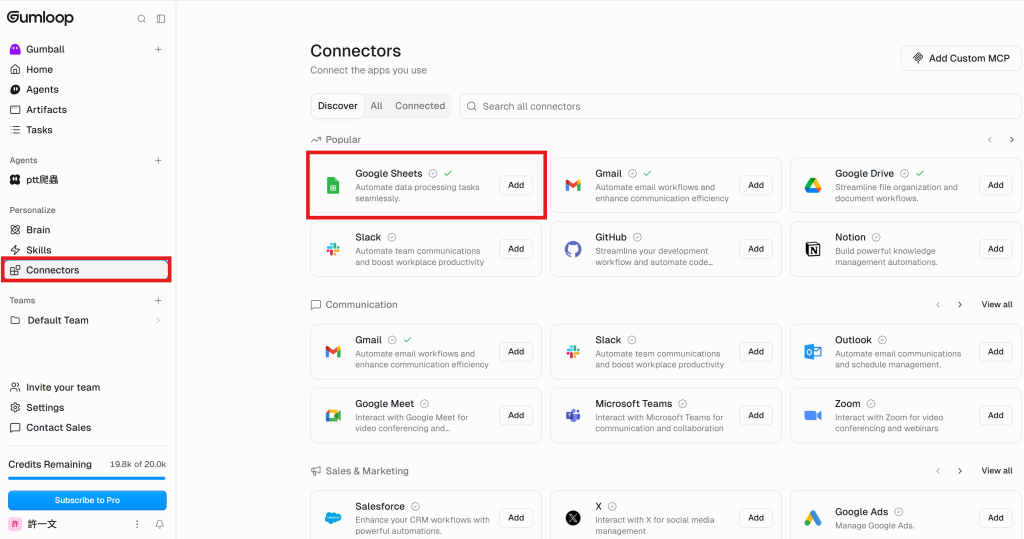Click the Zoom camera logo
Image resolution: width=1024 pixels, height=539 pixels.
812,416
